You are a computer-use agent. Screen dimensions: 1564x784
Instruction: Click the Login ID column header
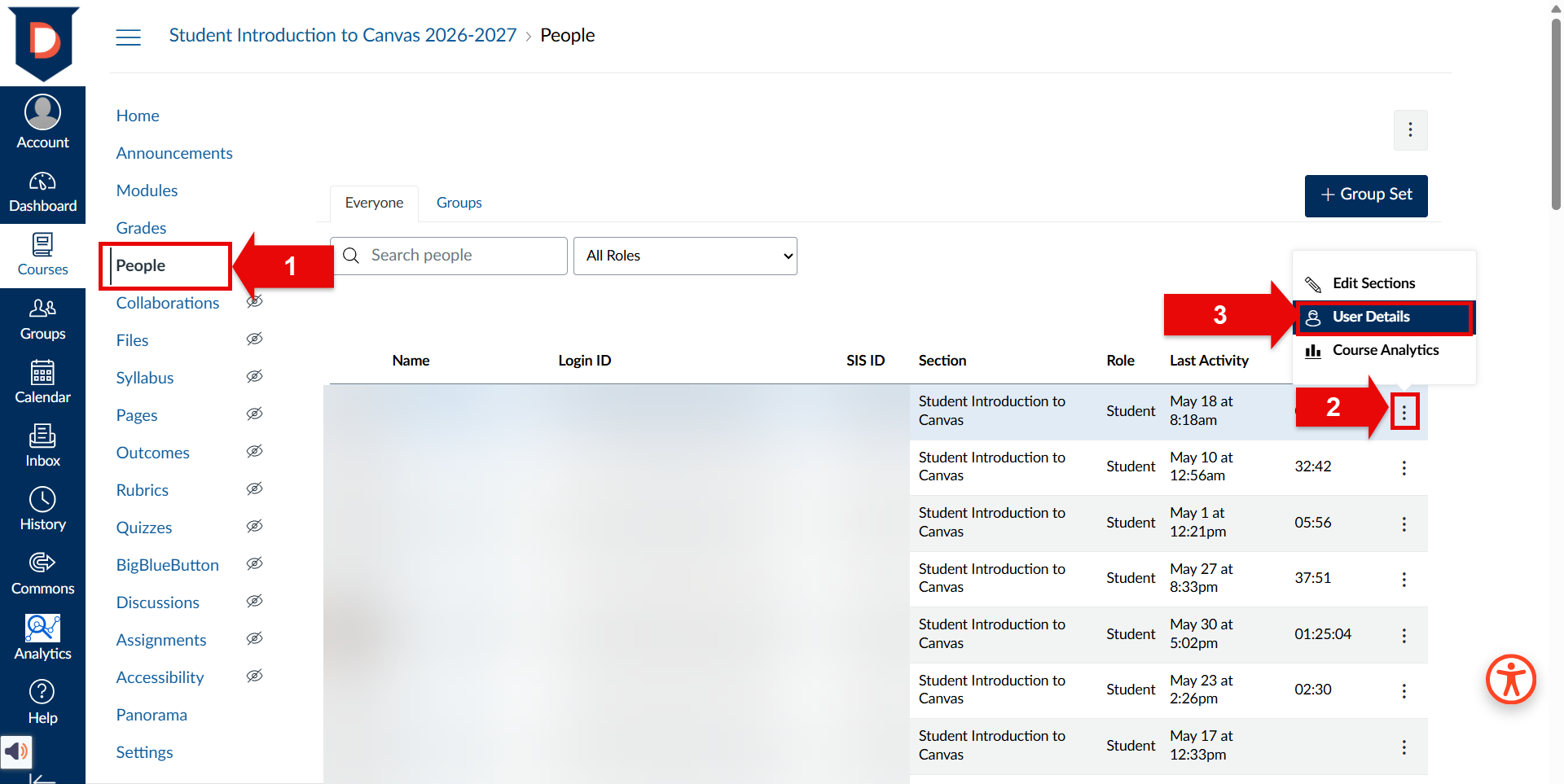(584, 361)
